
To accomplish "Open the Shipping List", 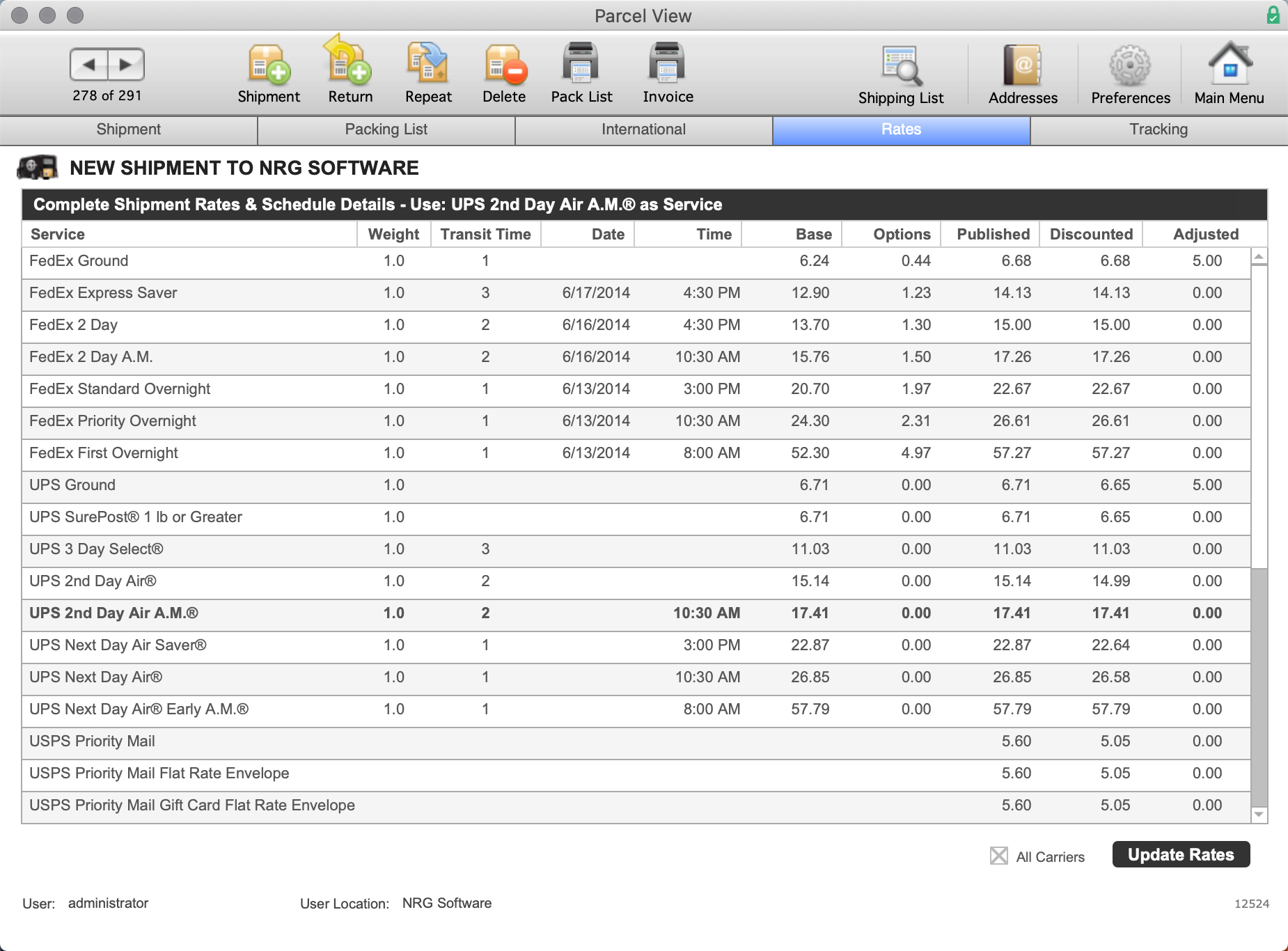I will pyautogui.click(x=901, y=75).
